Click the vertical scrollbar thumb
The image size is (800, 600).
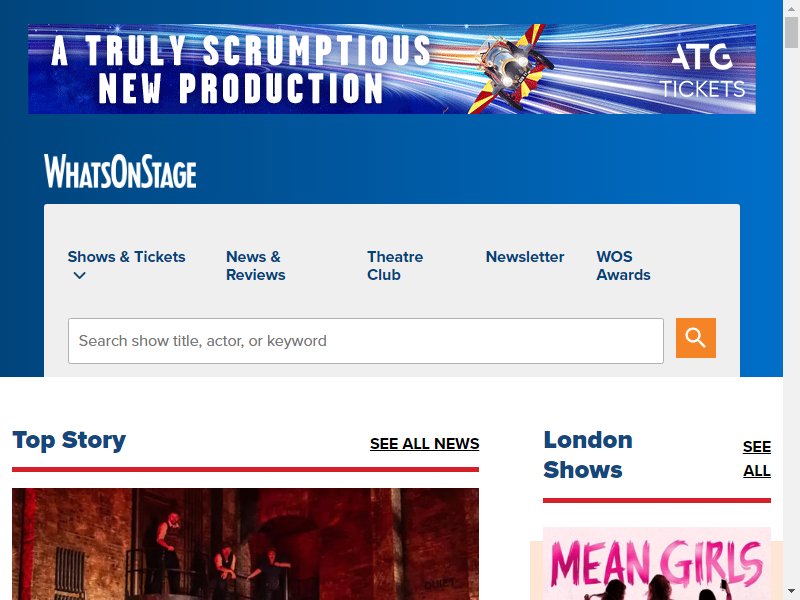[791, 33]
